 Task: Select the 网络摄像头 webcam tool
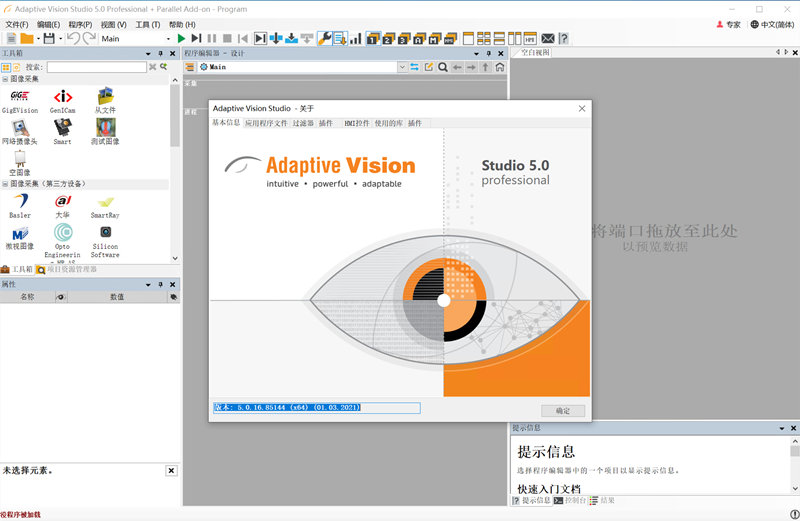pos(20,132)
